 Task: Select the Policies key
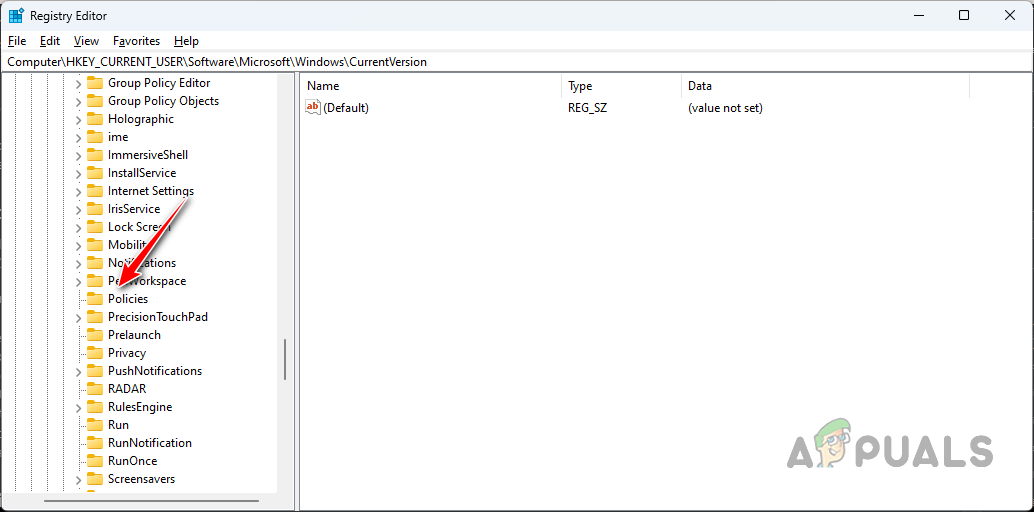click(128, 299)
